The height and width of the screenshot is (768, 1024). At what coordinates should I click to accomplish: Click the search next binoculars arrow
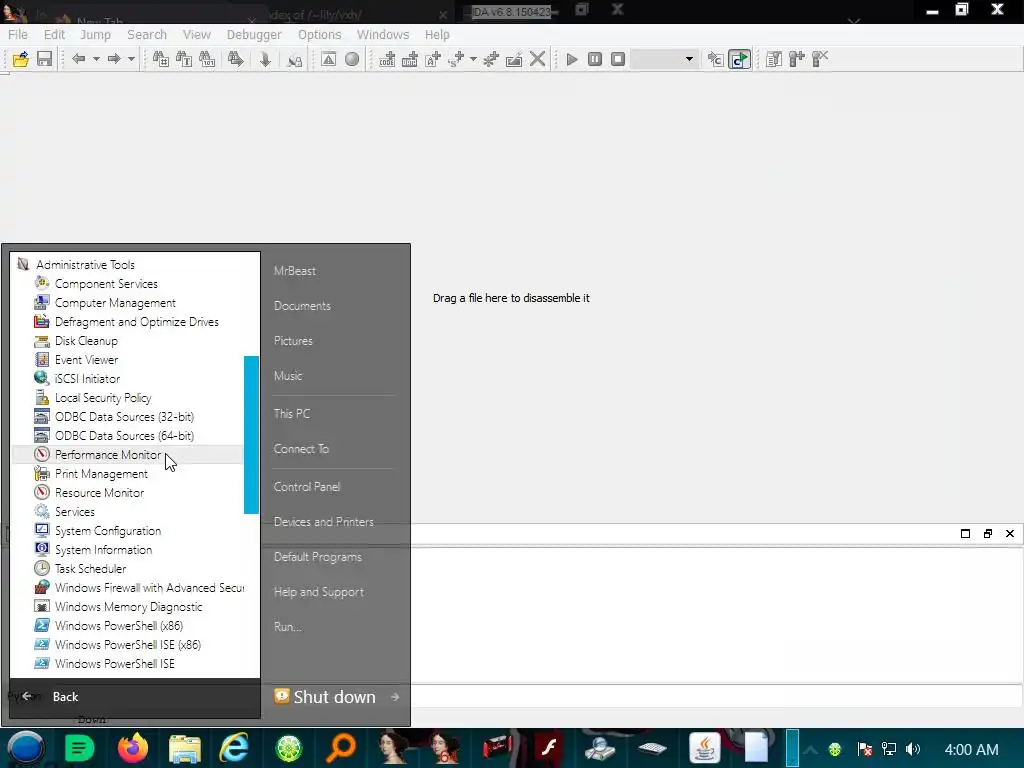coord(235,59)
